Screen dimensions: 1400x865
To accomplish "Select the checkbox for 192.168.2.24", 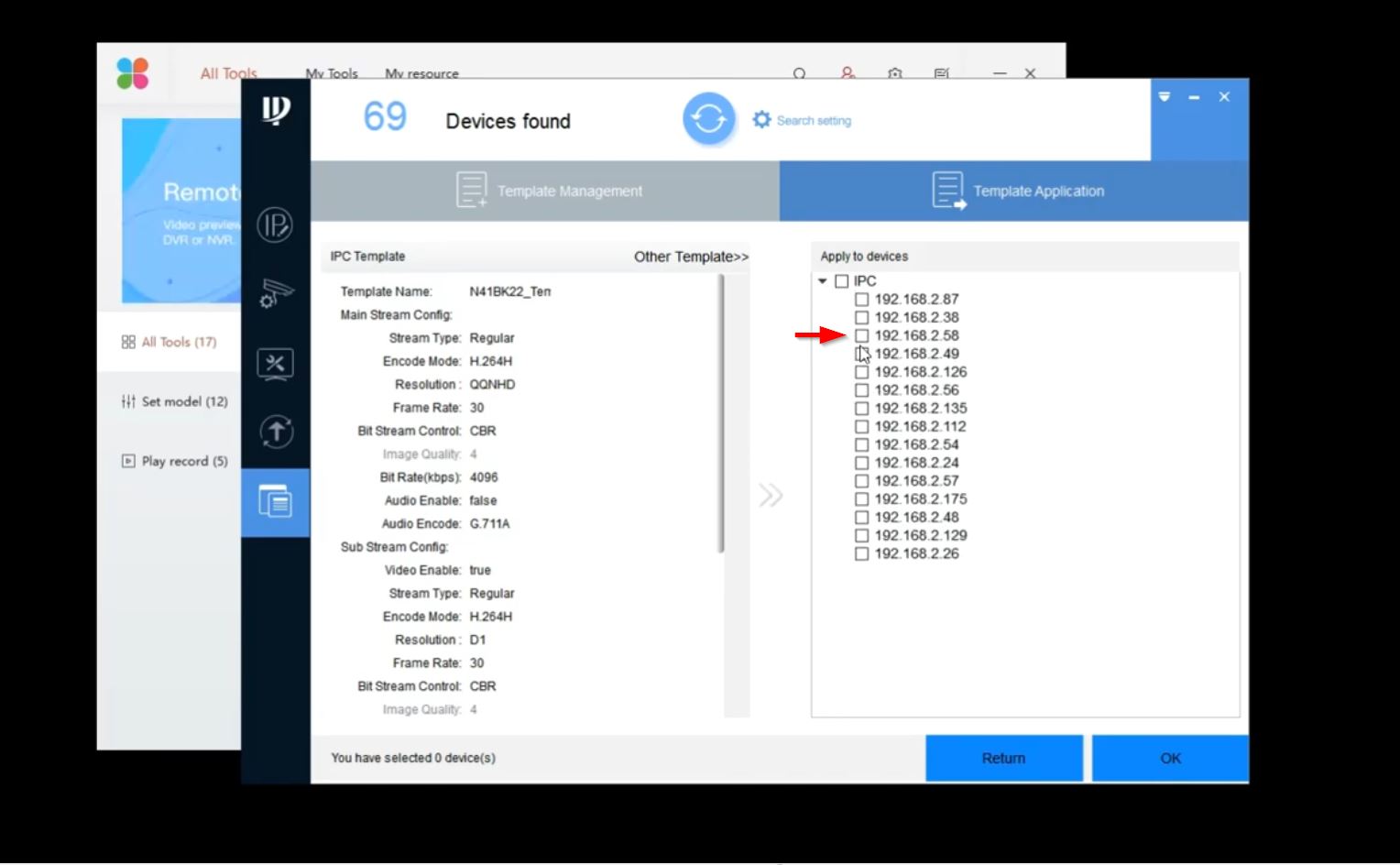I will [861, 463].
